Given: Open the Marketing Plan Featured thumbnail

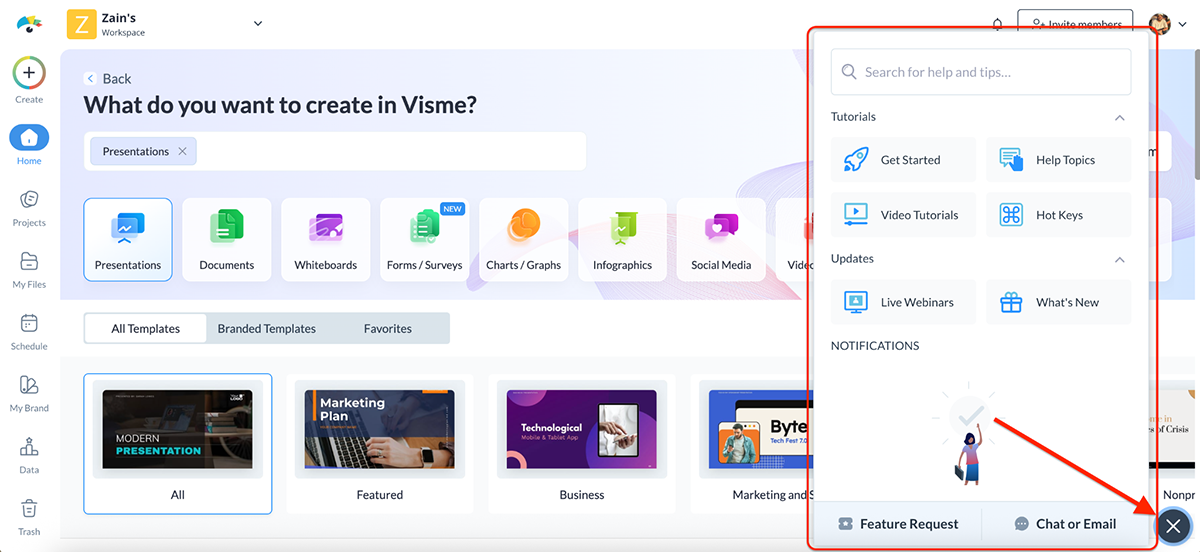Looking at the screenshot, I should click(379, 430).
